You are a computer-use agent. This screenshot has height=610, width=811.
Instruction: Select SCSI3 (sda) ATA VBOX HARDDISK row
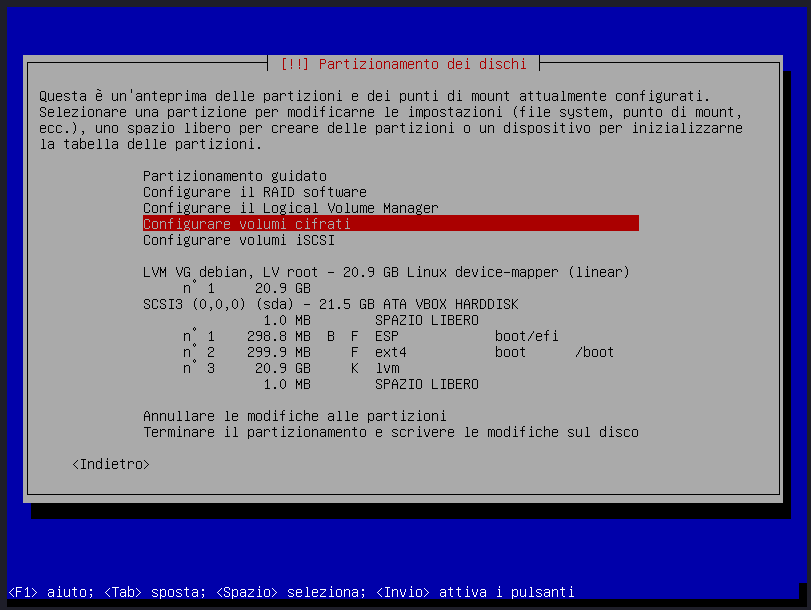click(x=331, y=304)
